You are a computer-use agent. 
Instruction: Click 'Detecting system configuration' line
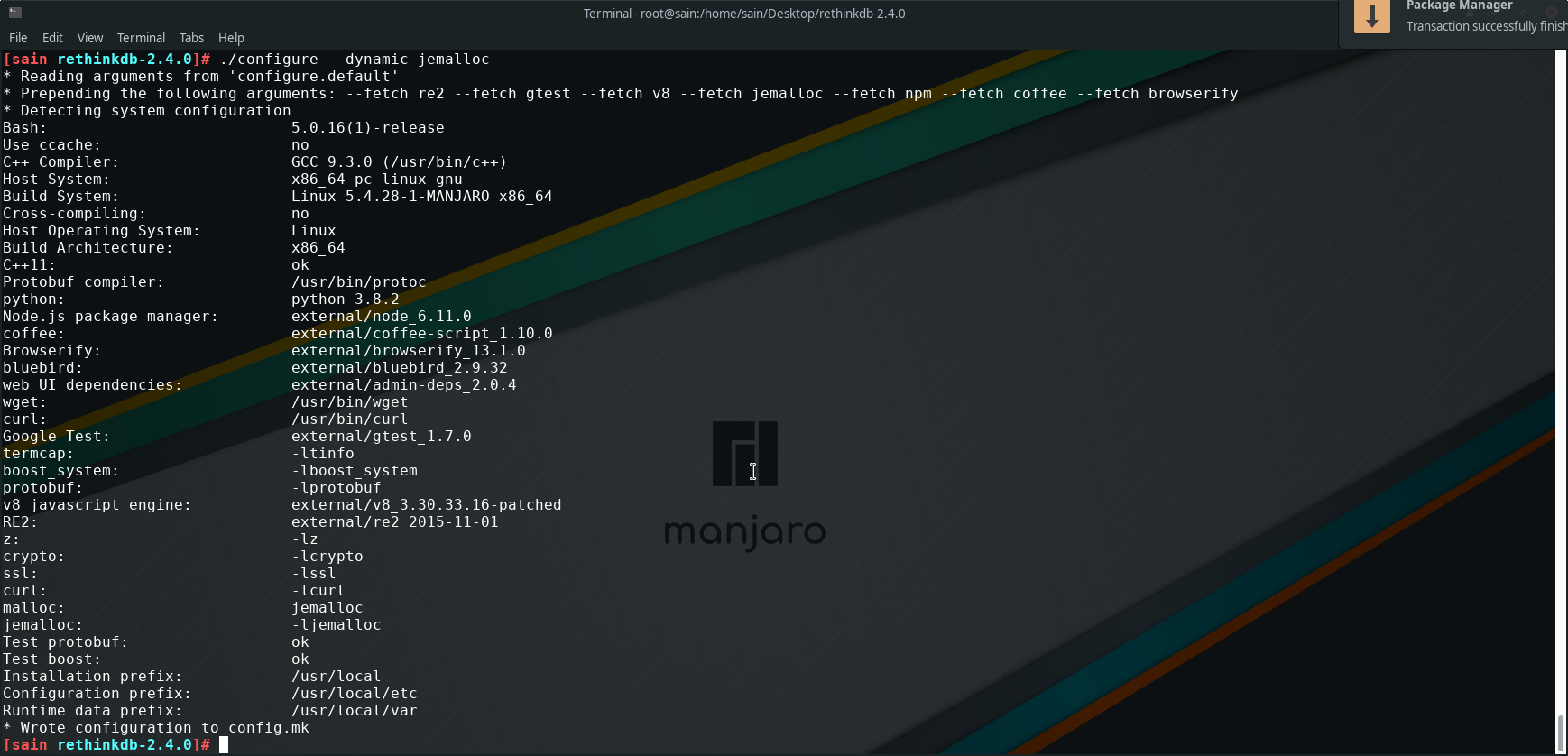(x=146, y=111)
